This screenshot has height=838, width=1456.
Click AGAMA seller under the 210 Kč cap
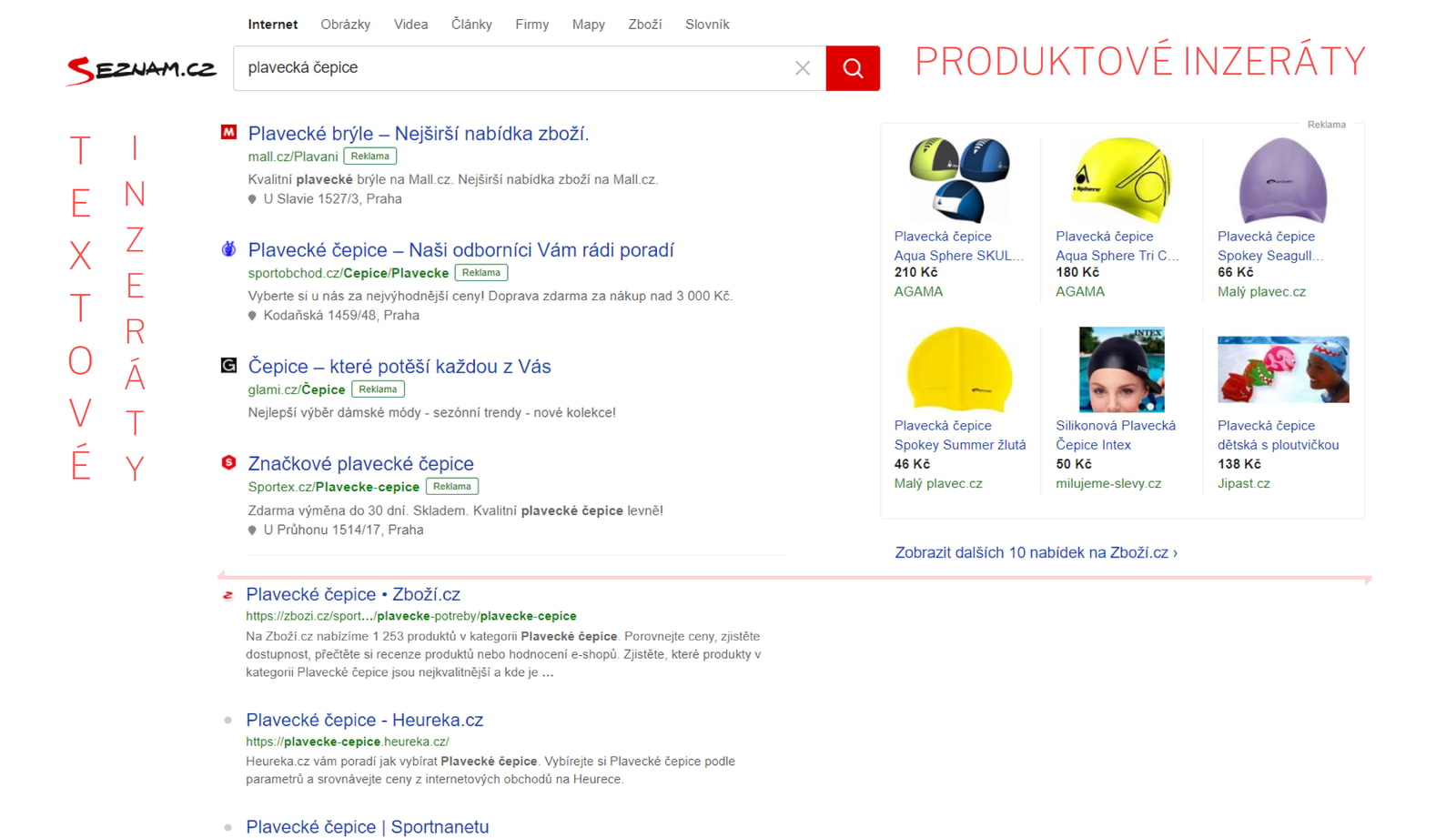tap(918, 292)
